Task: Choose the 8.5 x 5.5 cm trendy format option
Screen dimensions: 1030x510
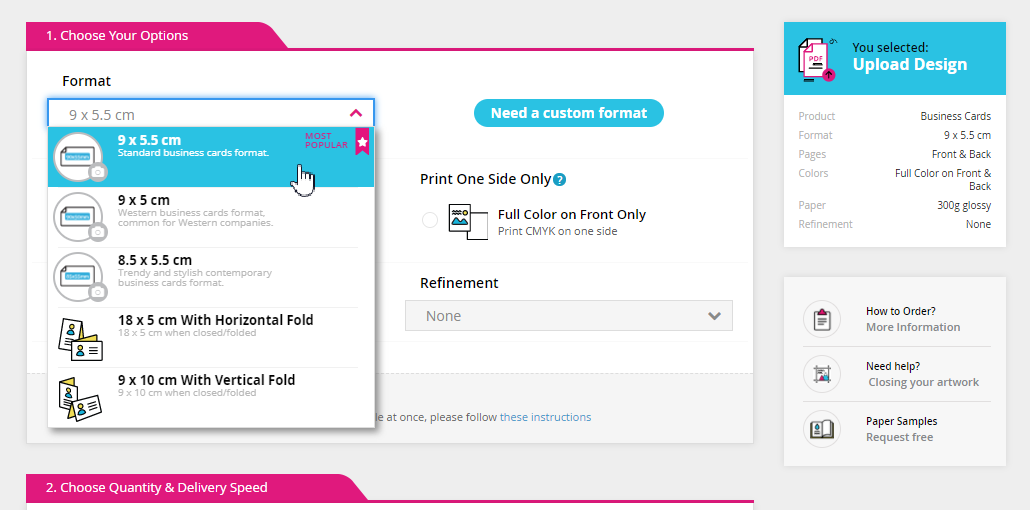Action: [x=211, y=277]
